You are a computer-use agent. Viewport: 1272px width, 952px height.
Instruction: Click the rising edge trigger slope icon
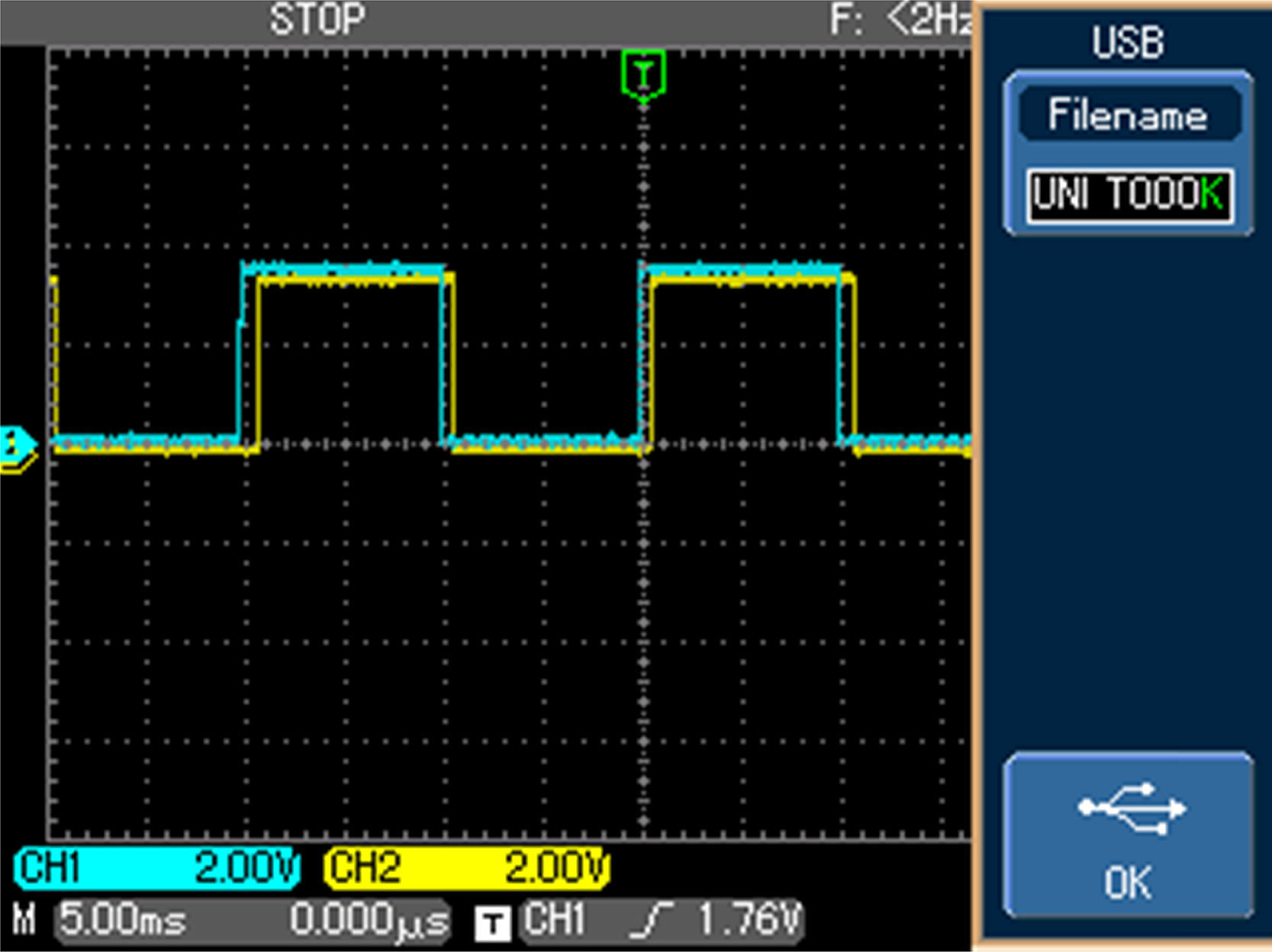(x=650, y=920)
